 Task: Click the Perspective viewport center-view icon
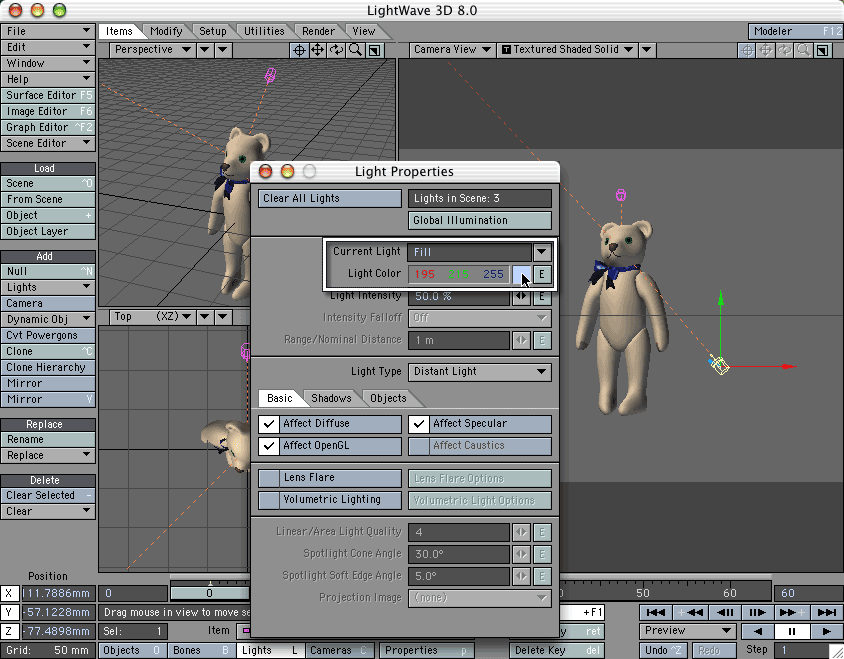(x=299, y=50)
